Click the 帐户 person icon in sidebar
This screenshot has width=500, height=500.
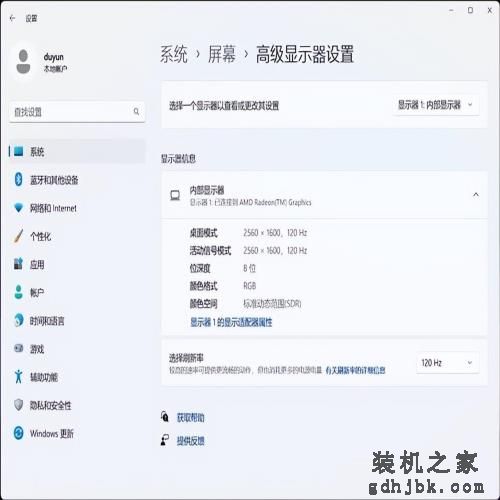pos(19,292)
